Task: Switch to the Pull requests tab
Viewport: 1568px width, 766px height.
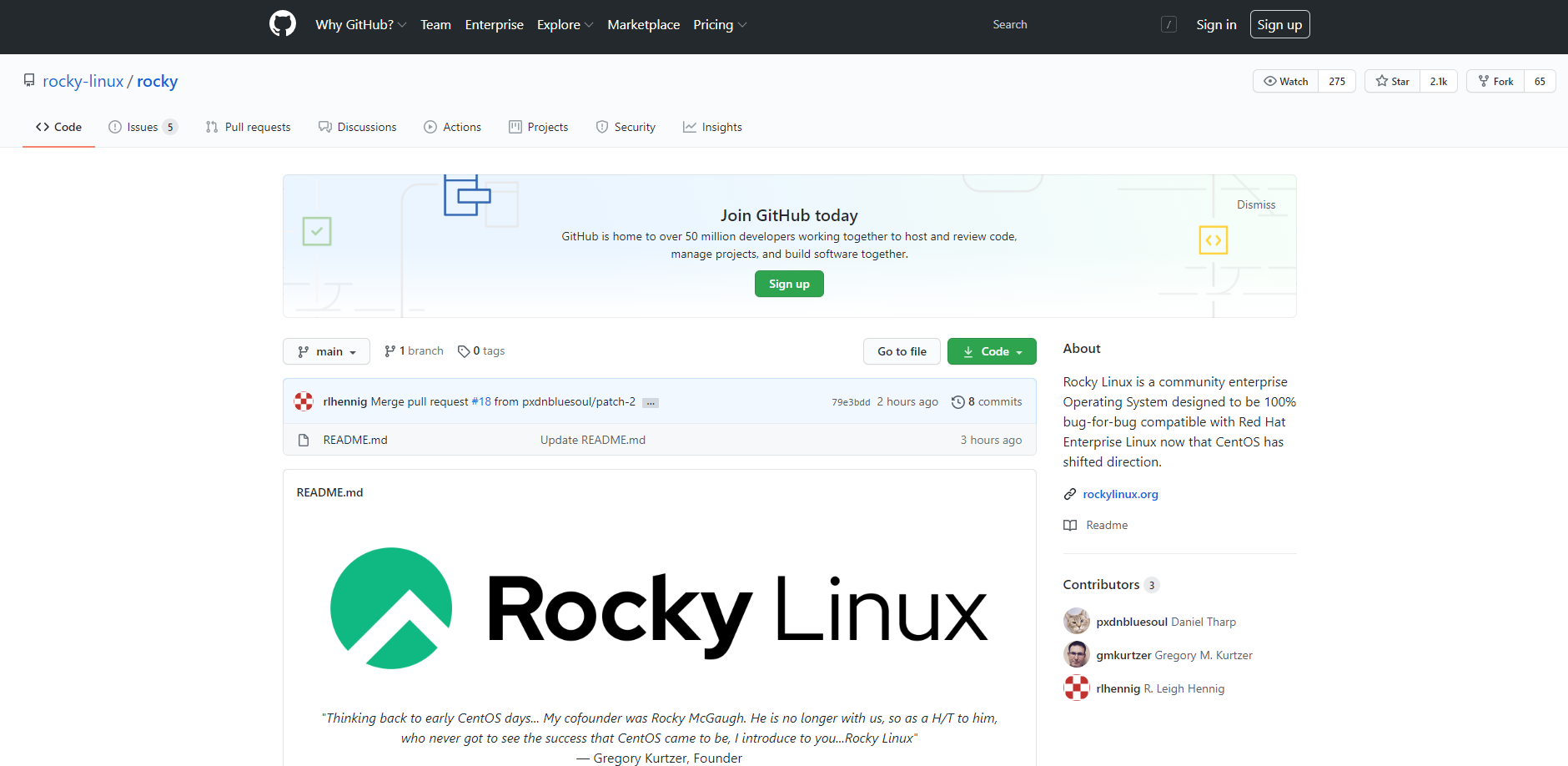Action: coord(248,126)
